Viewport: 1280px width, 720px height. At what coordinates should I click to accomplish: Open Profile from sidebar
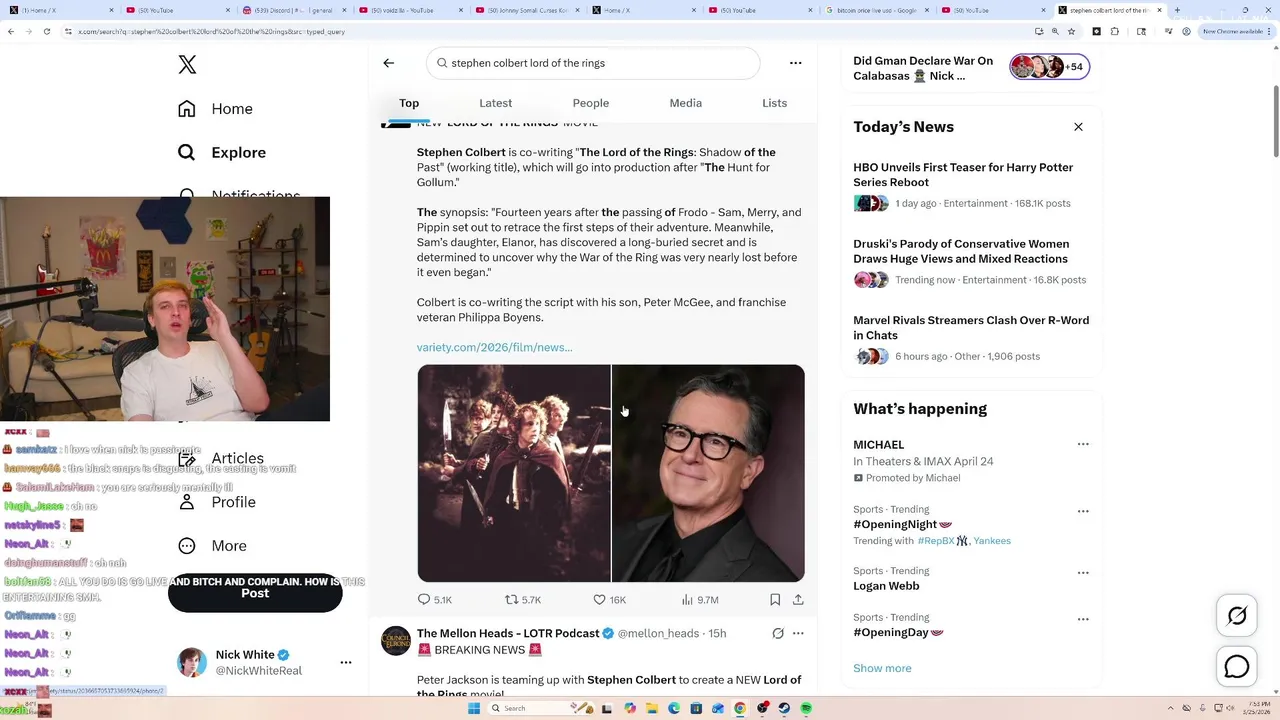[x=217, y=502]
